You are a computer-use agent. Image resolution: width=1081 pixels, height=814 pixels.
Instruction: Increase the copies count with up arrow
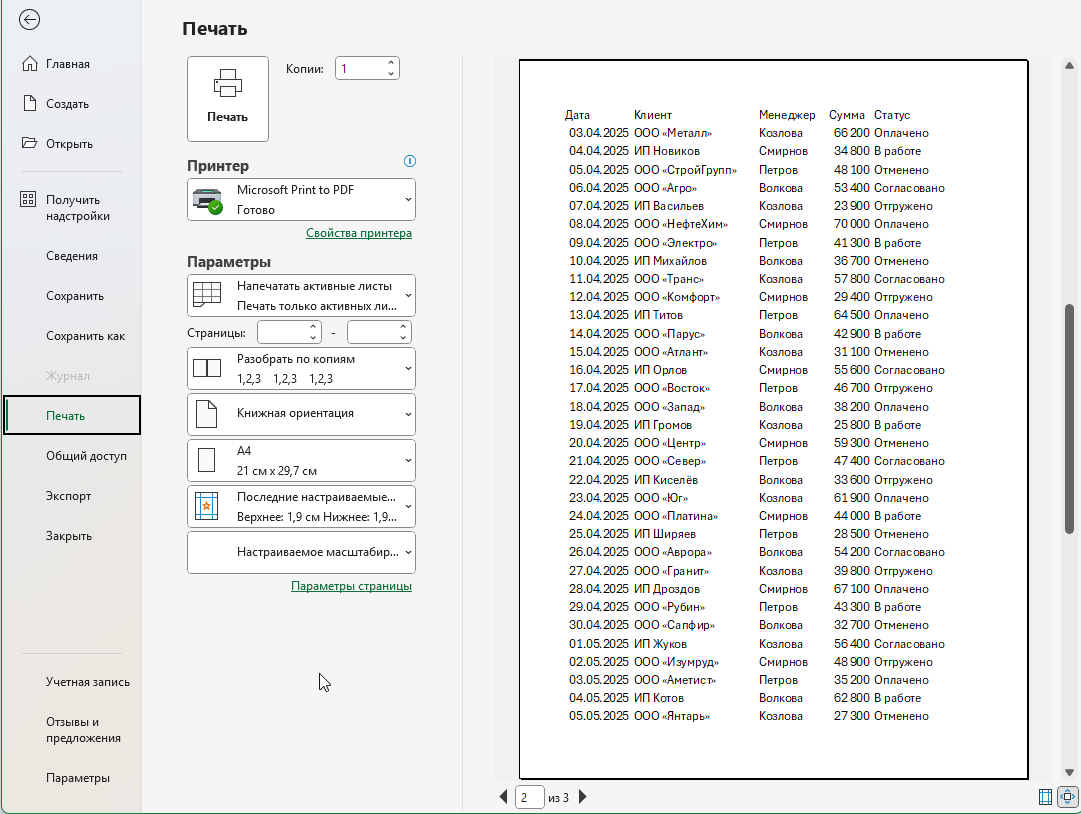(x=391, y=63)
